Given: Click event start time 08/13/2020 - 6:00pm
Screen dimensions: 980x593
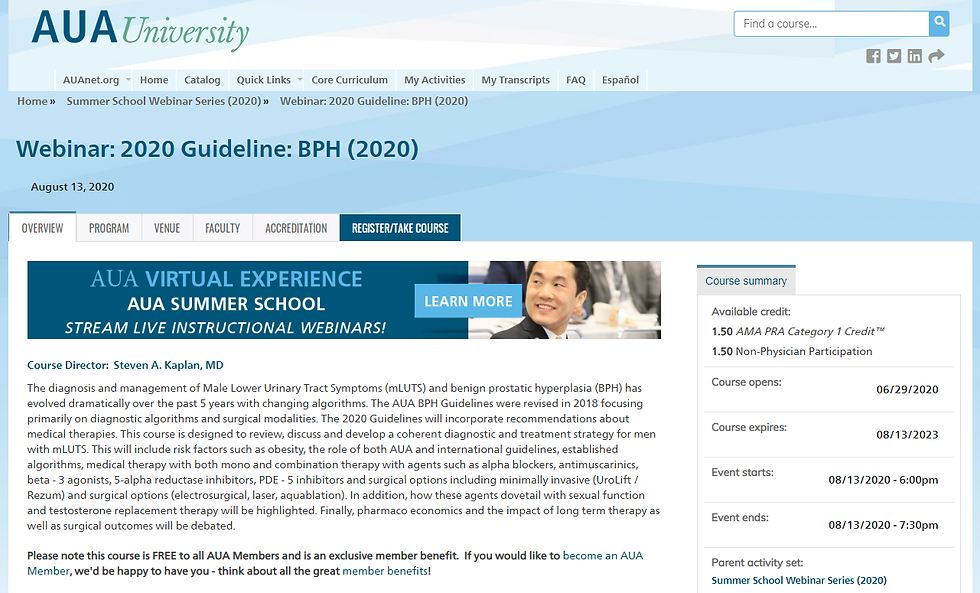Looking at the screenshot, I should click(883, 480).
